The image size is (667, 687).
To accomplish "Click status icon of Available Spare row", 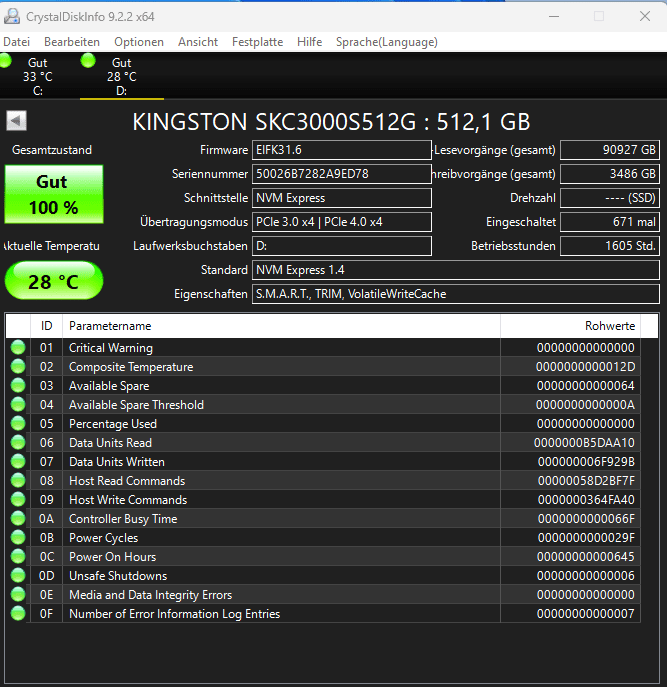I will (x=18, y=386).
